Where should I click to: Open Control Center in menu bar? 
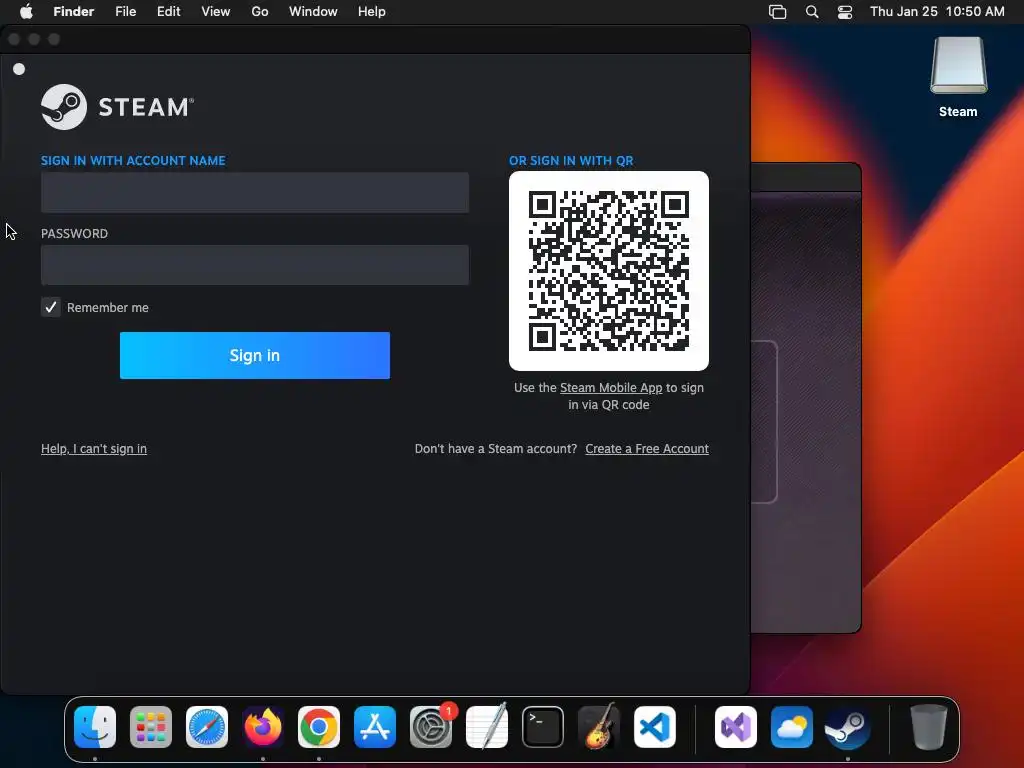[845, 12]
